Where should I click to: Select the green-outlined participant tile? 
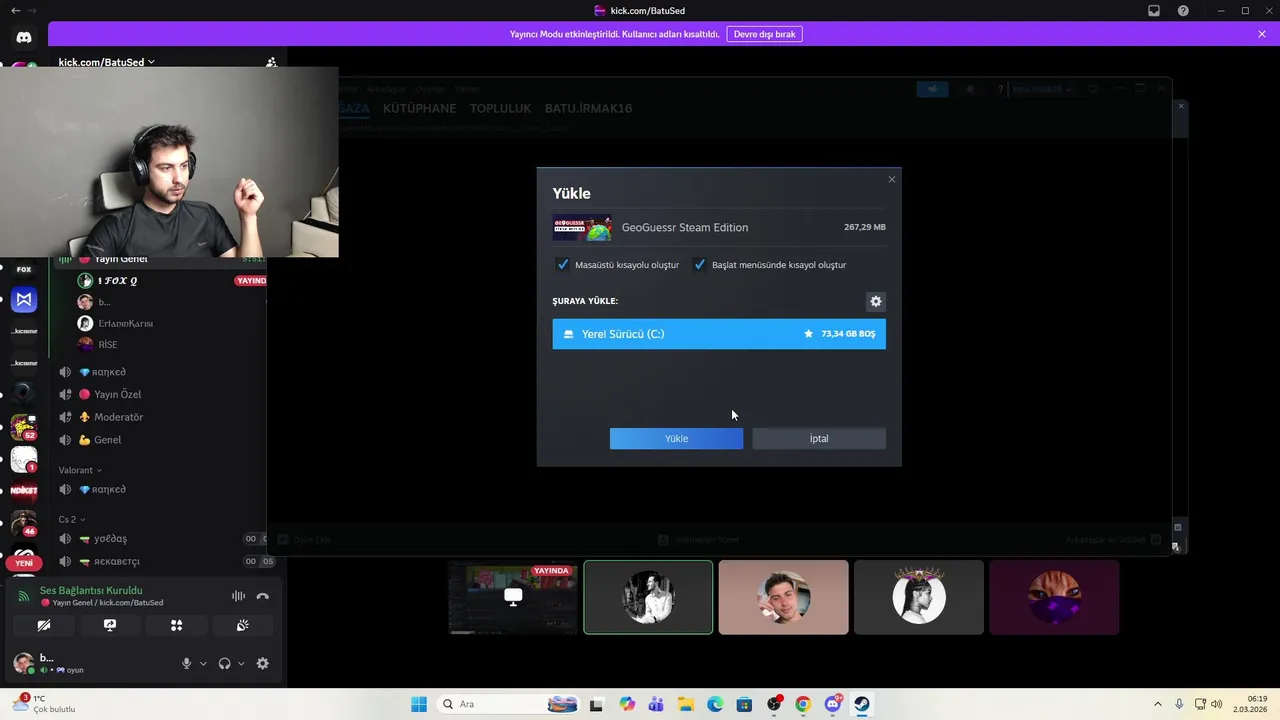pyautogui.click(x=648, y=597)
